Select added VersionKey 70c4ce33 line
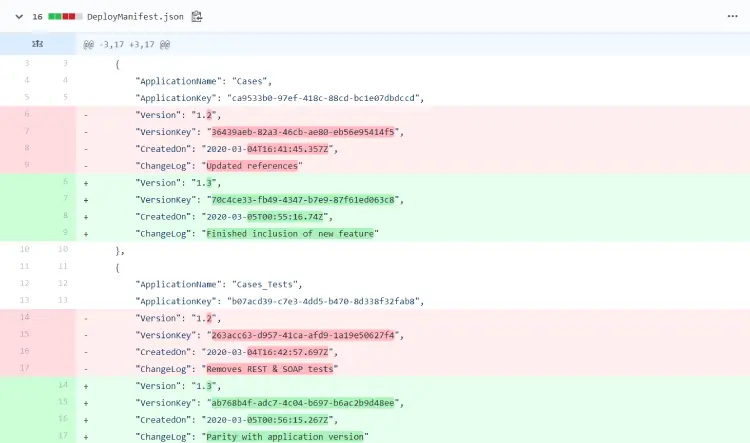Viewport: 750px width, 443px height. click(270, 200)
